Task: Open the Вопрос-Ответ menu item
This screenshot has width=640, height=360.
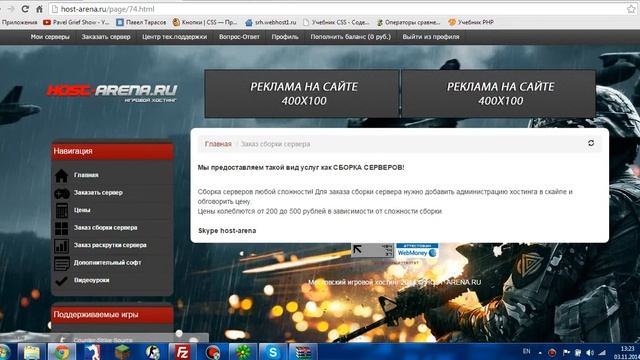Action: point(239,37)
